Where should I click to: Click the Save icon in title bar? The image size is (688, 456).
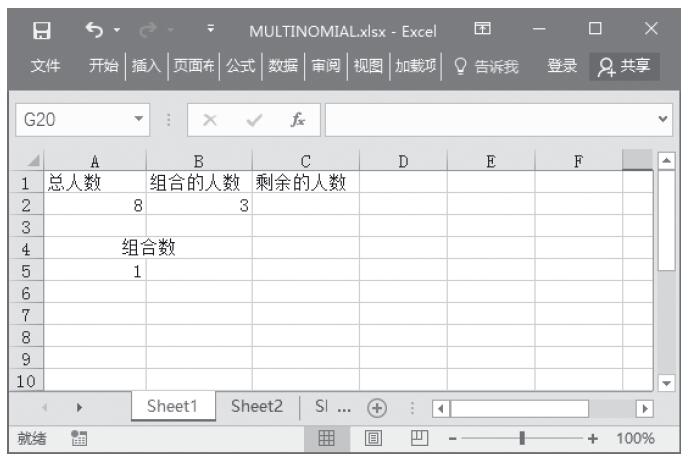[43, 30]
